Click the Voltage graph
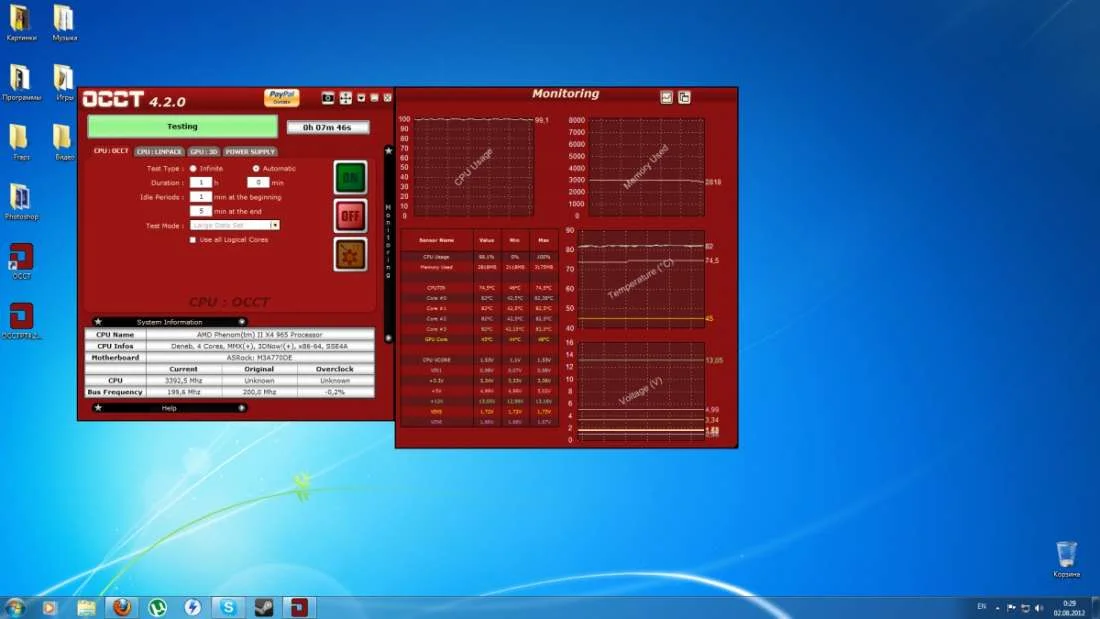Image resolution: width=1100 pixels, height=619 pixels. [640, 391]
